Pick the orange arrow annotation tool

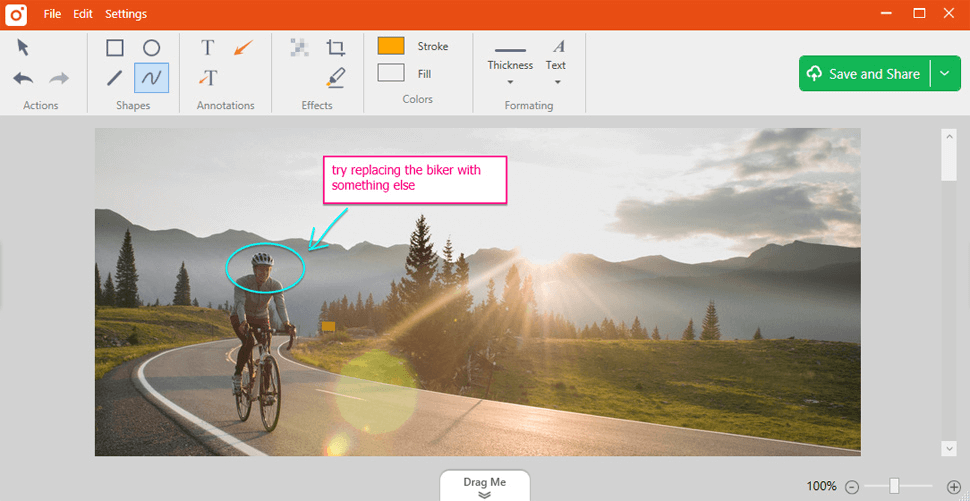tap(243, 48)
